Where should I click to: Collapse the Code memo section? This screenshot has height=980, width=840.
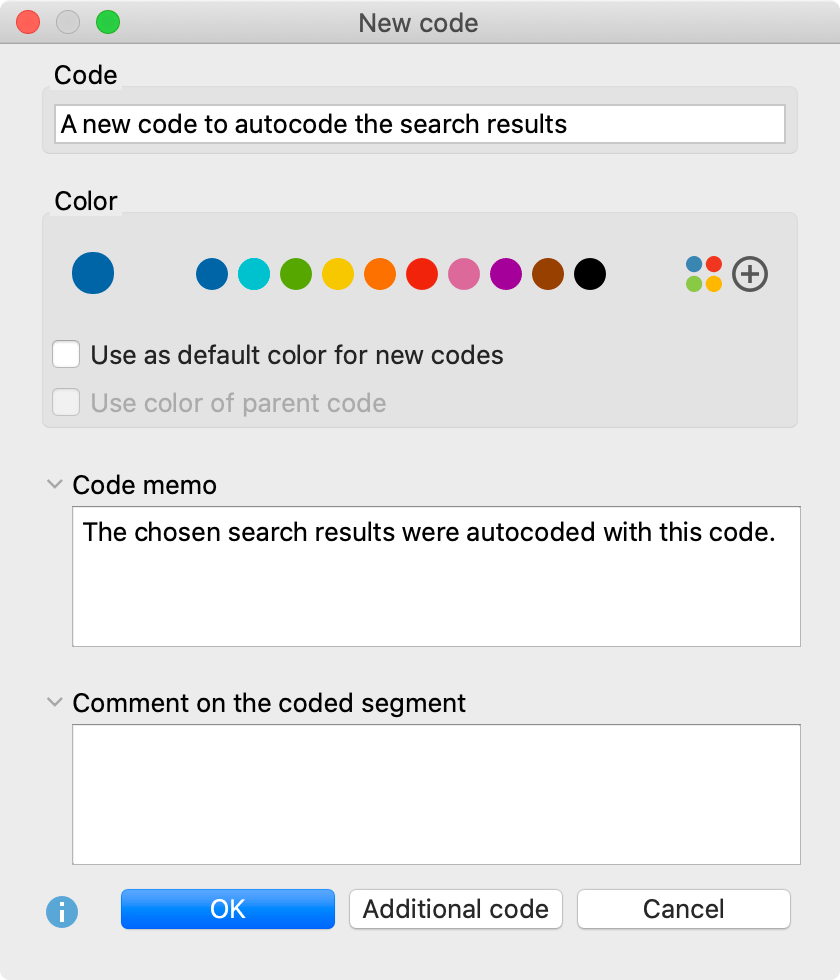pyautogui.click(x=55, y=484)
